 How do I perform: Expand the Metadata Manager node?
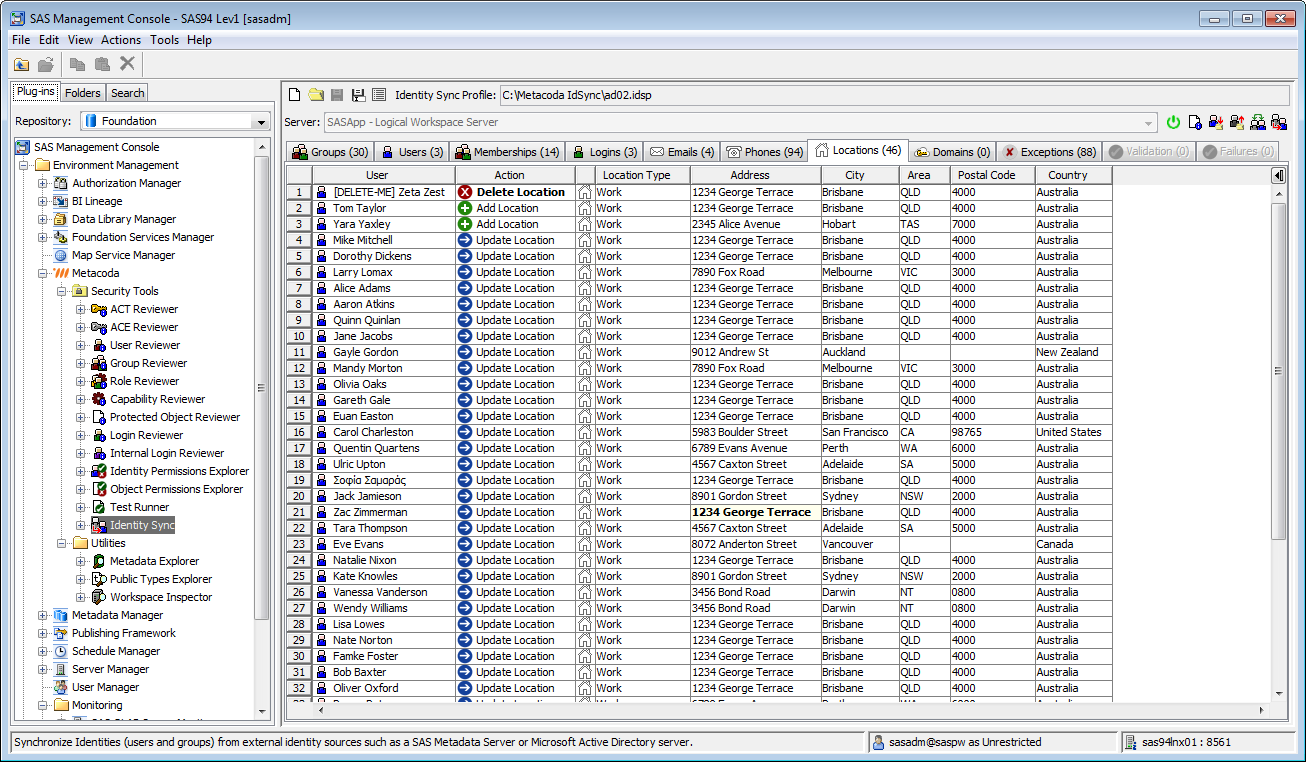[x=43, y=615]
